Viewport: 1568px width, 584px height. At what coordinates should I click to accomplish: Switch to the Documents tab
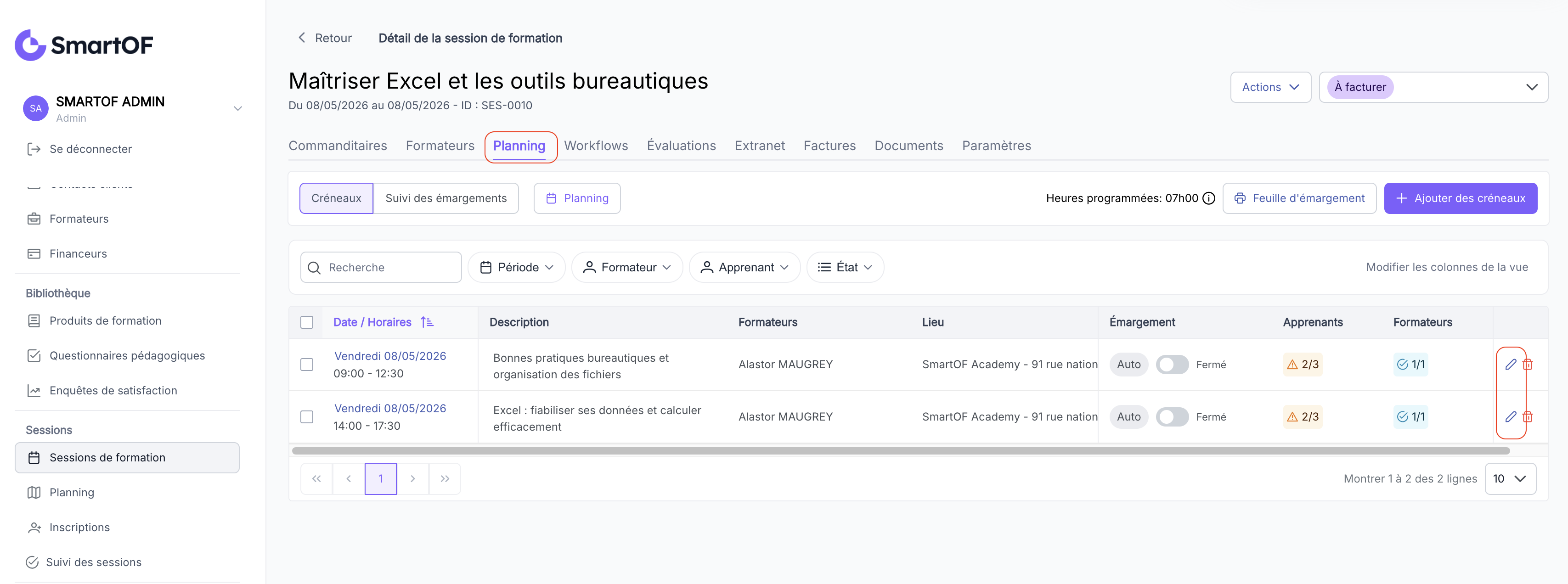[909, 146]
